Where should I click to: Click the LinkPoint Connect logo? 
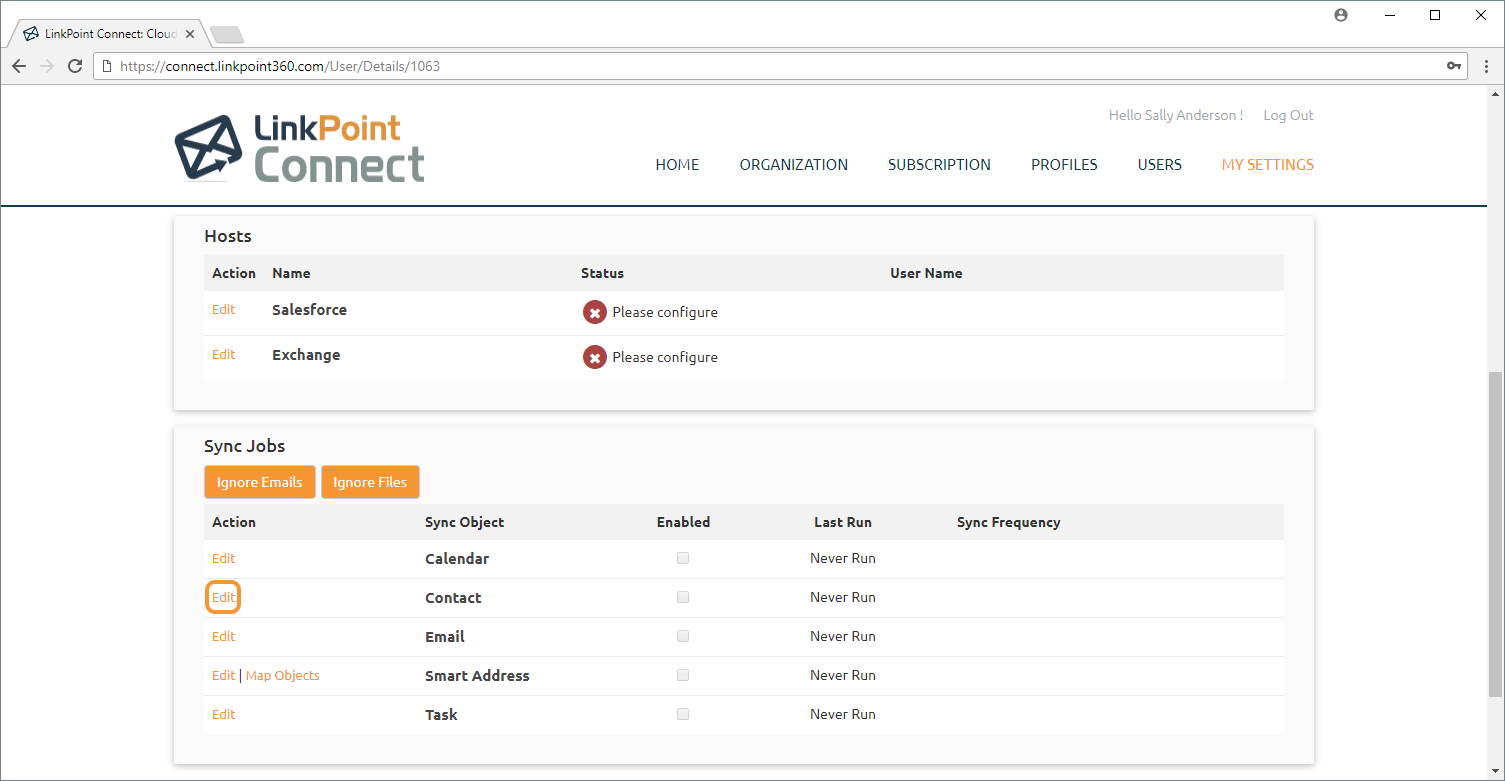(299, 148)
